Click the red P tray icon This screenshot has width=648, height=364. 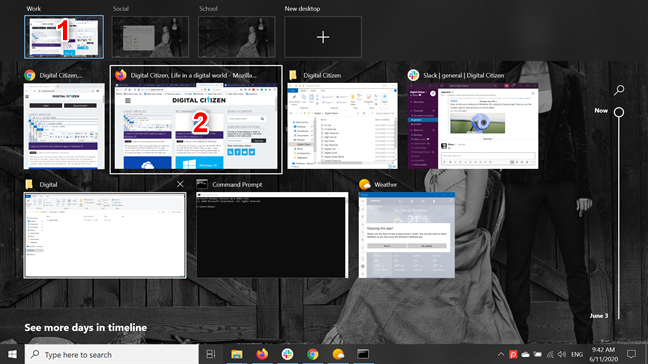click(513, 354)
